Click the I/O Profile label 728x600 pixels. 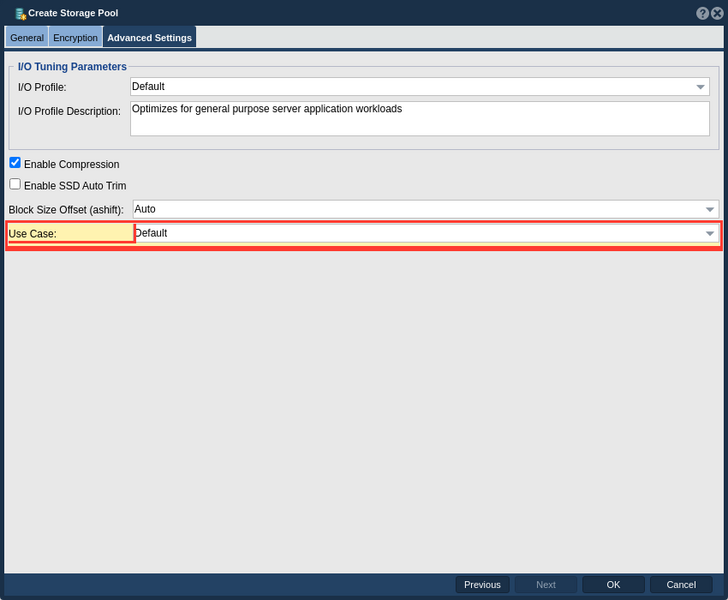(x=42, y=87)
